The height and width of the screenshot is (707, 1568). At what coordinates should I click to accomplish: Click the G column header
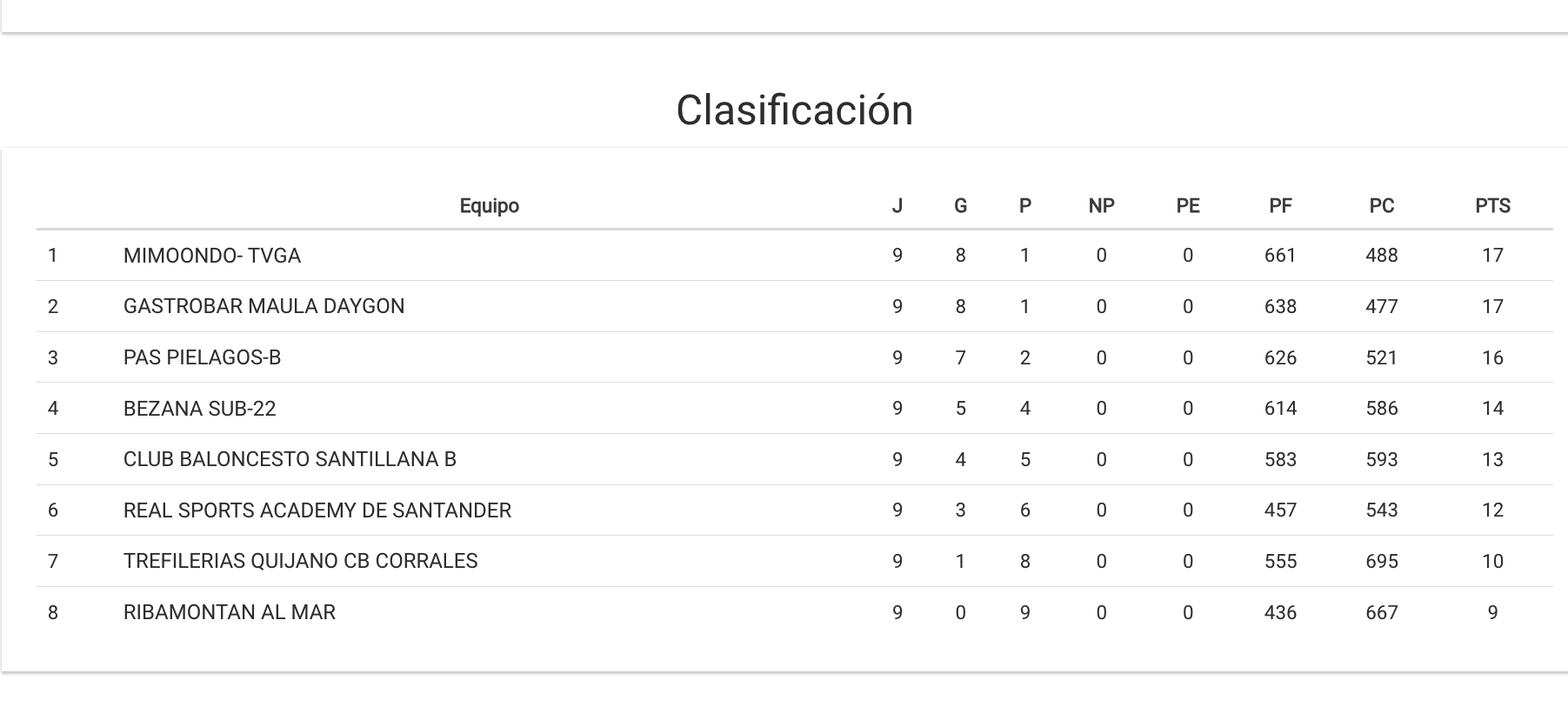point(960,206)
